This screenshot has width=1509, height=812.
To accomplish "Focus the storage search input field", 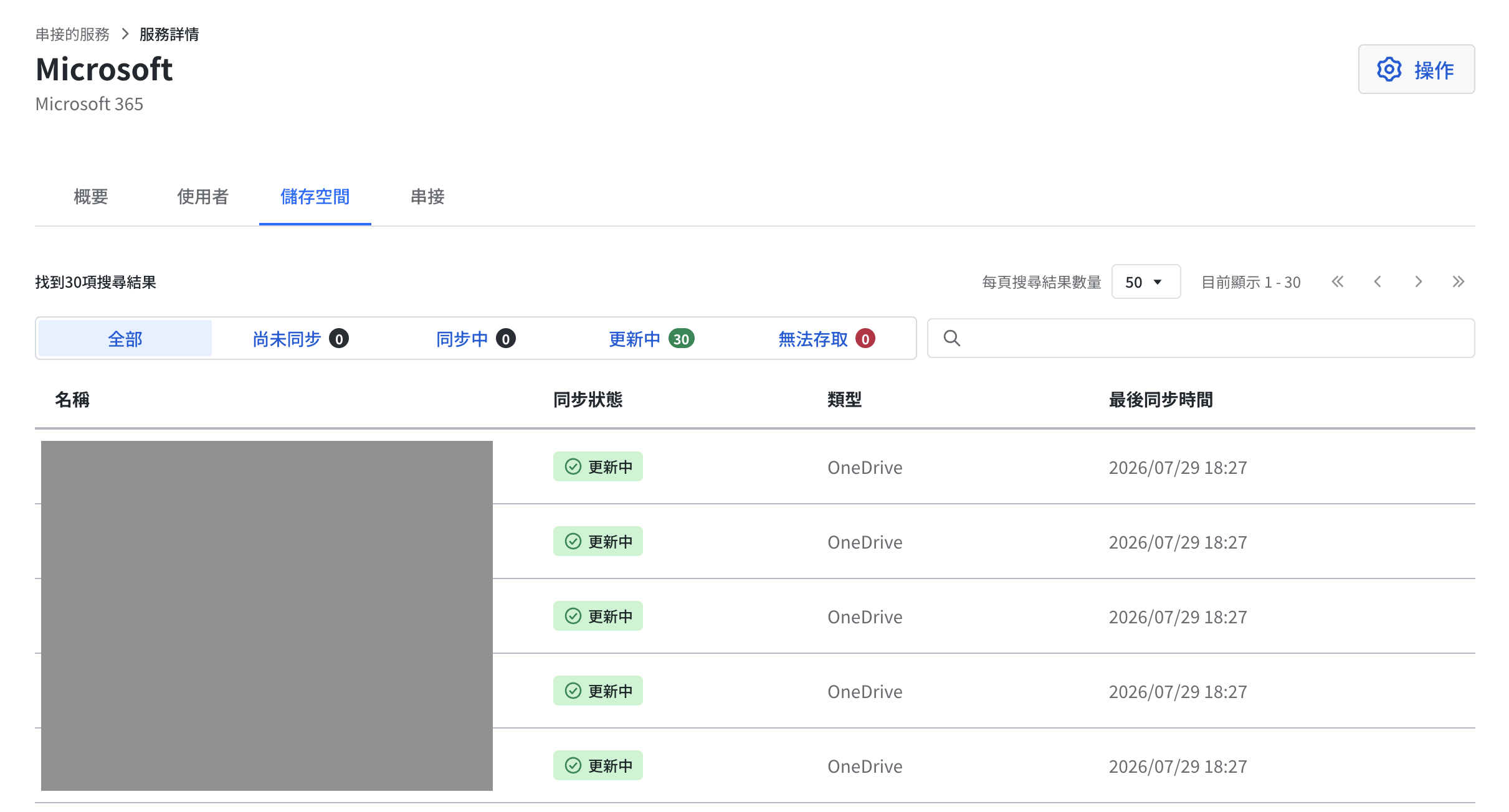I will [x=1201, y=338].
